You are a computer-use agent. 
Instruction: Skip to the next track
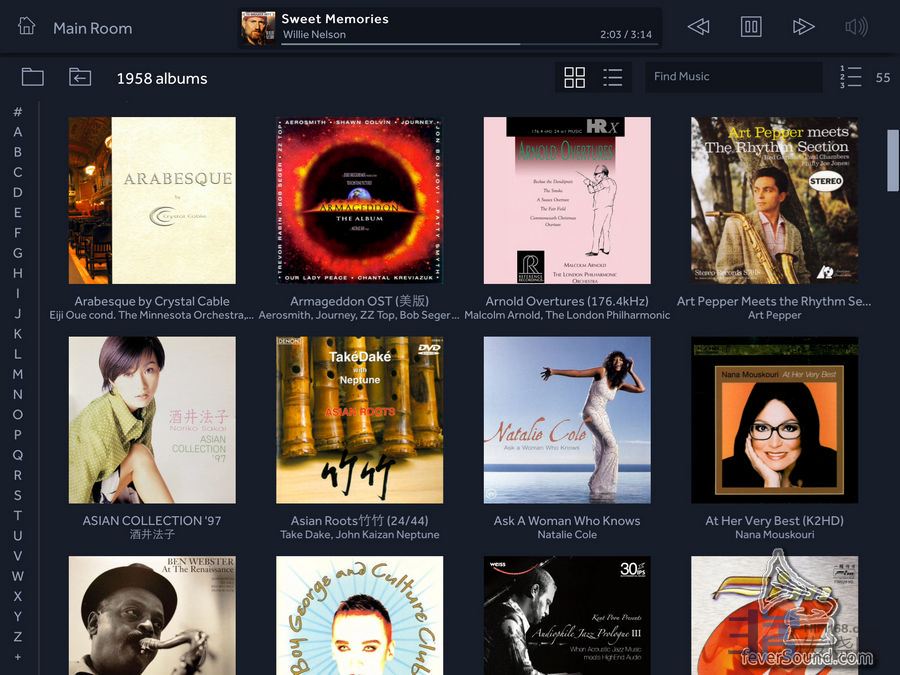pos(803,27)
